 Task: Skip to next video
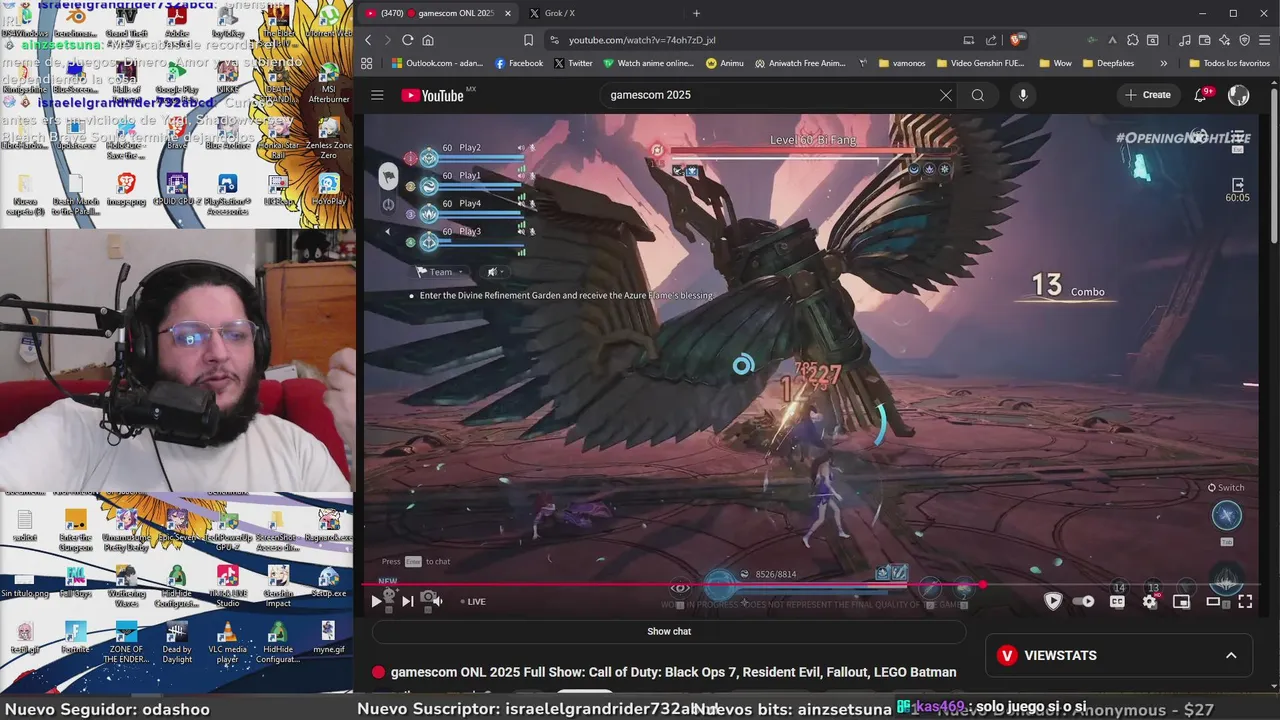[407, 601]
